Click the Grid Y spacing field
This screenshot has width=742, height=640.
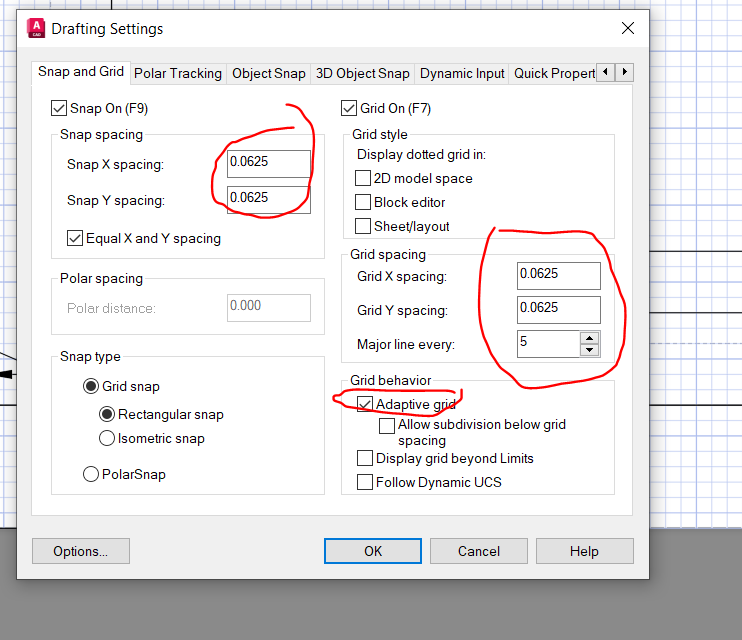(559, 310)
